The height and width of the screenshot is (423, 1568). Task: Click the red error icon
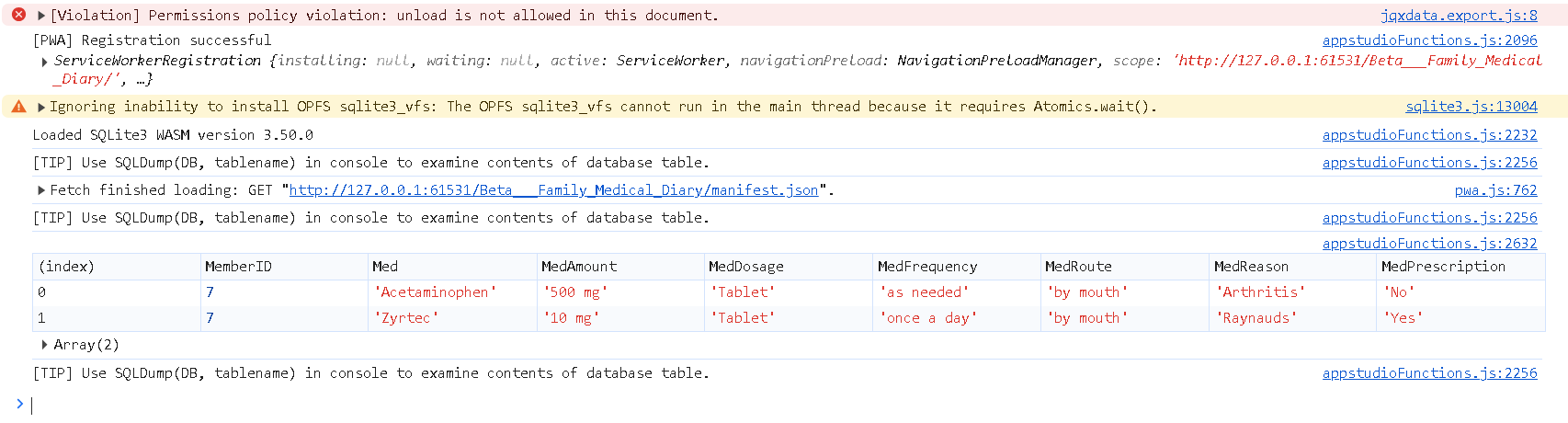pos(18,15)
